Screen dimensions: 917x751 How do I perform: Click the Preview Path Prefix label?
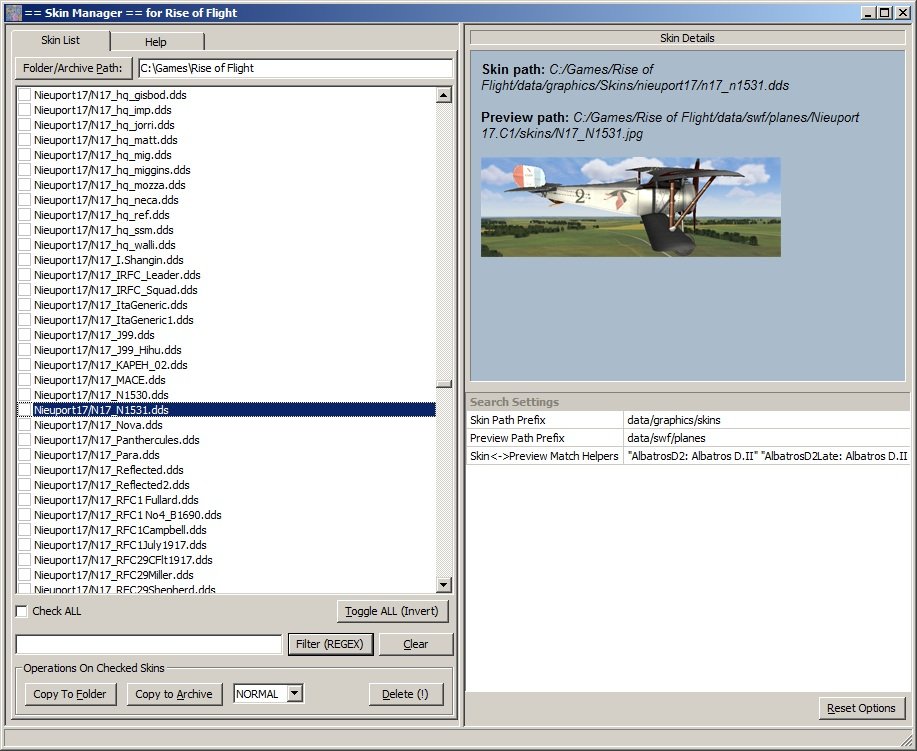(x=517, y=438)
